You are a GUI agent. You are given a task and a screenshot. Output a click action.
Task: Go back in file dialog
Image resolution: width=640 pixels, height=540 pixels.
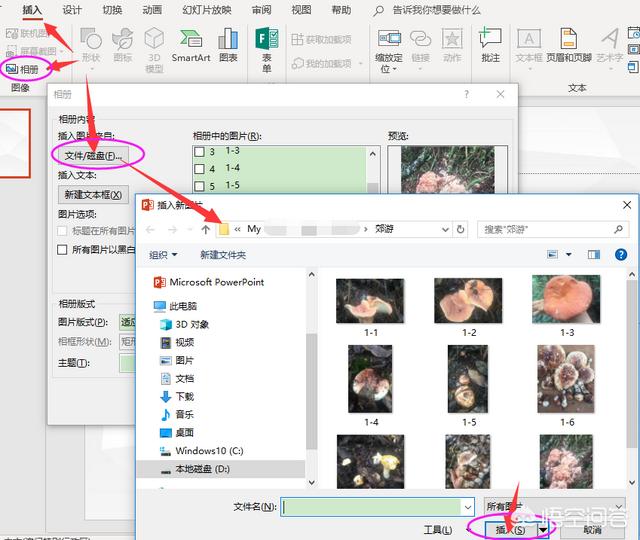(150, 229)
